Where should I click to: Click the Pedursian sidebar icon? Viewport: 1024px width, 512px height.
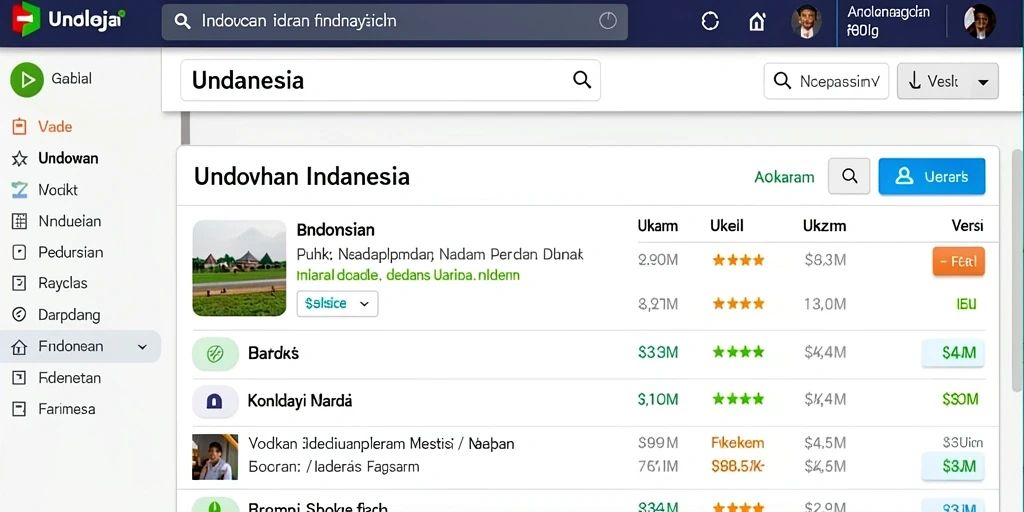(x=20, y=252)
